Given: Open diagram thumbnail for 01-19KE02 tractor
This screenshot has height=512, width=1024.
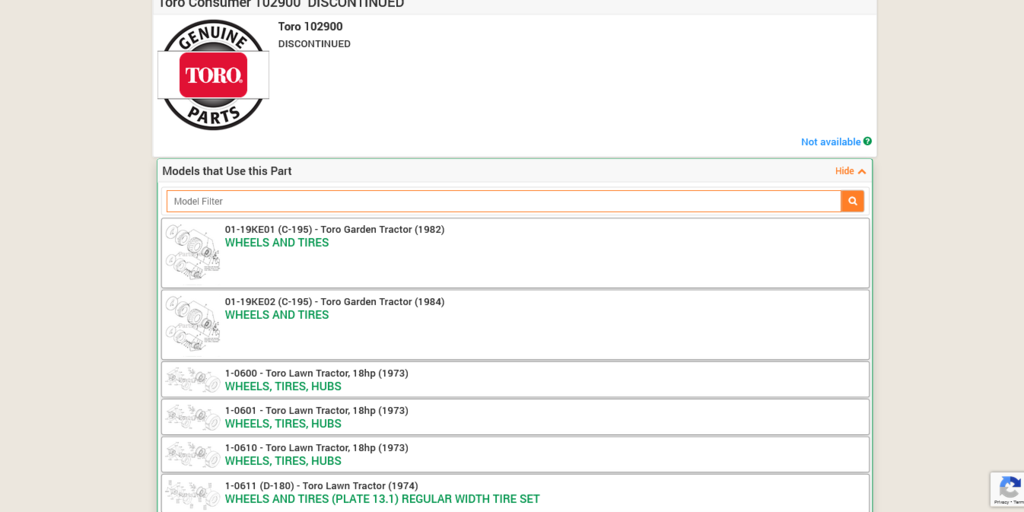Looking at the screenshot, I should (x=192, y=324).
